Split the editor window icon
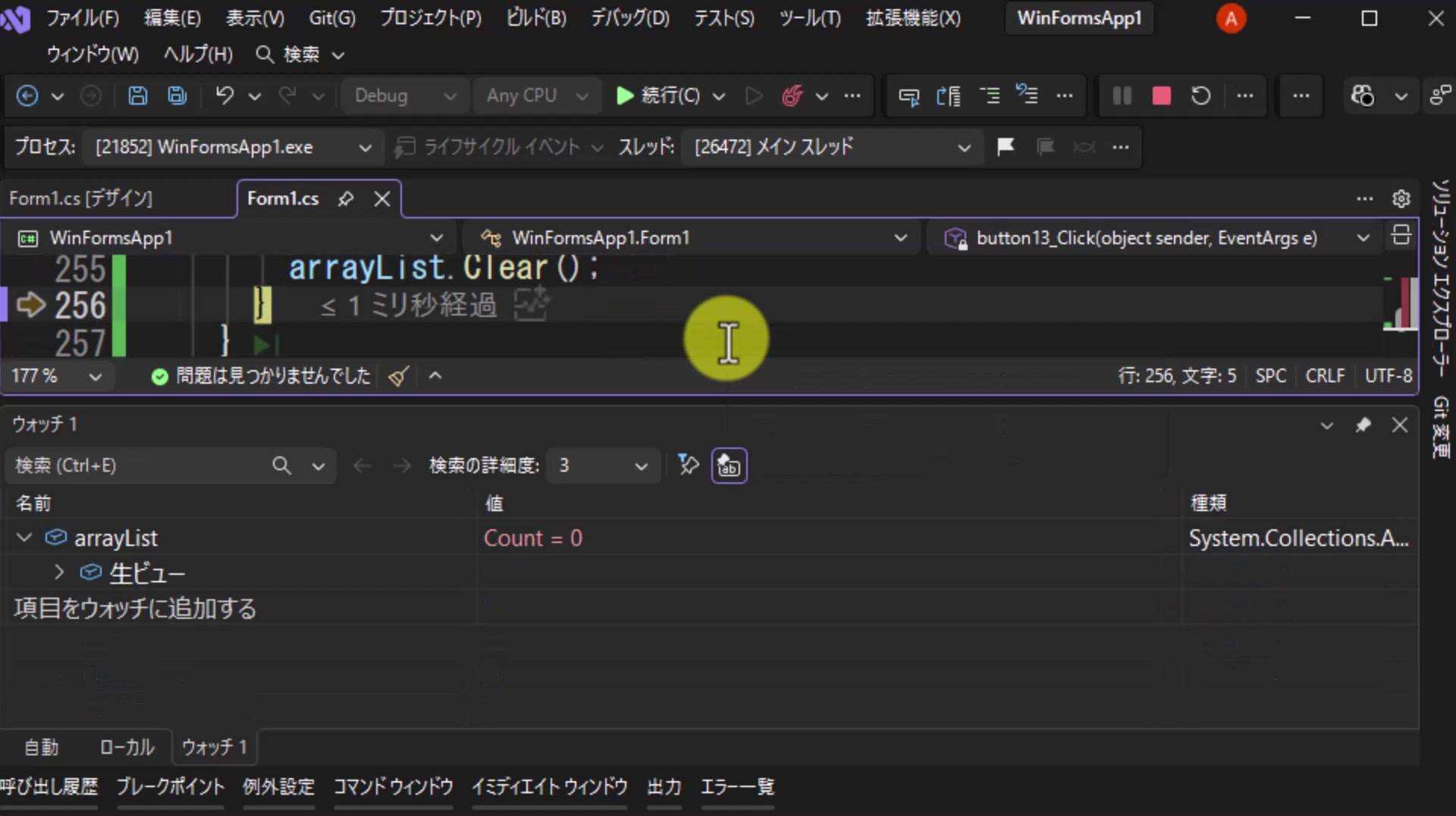 coord(1401,236)
